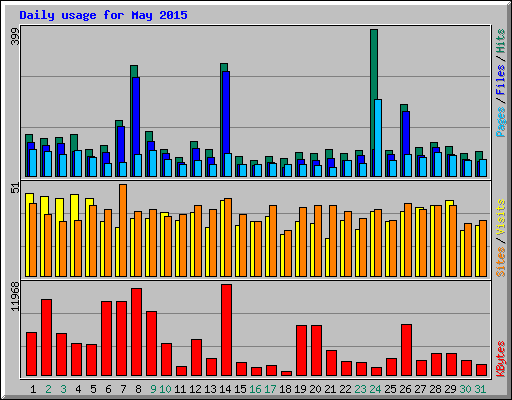This screenshot has height=400, width=512.
Task: Click day 9 on the x-axis
Action: click(x=153, y=389)
